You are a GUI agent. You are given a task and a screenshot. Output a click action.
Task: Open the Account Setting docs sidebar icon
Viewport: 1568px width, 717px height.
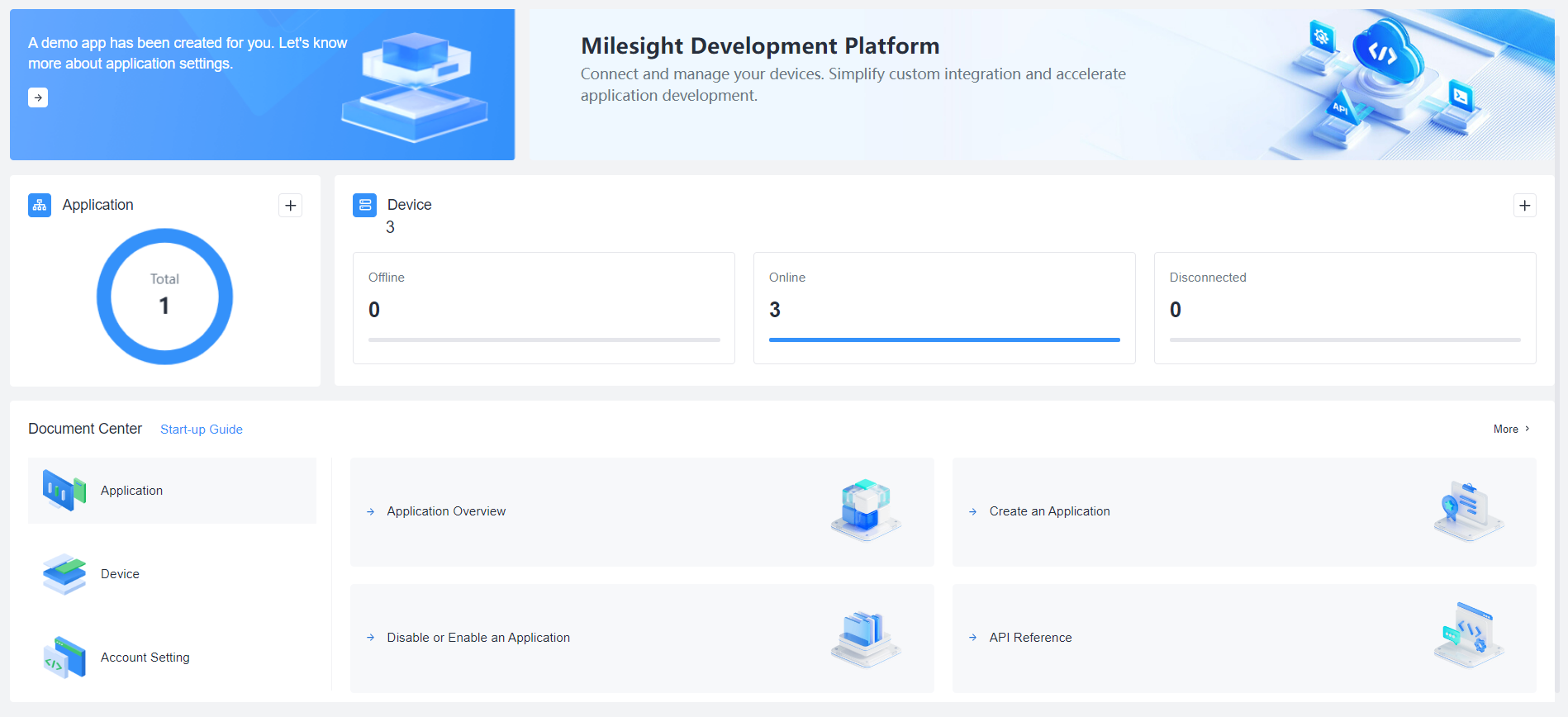point(64,658)
